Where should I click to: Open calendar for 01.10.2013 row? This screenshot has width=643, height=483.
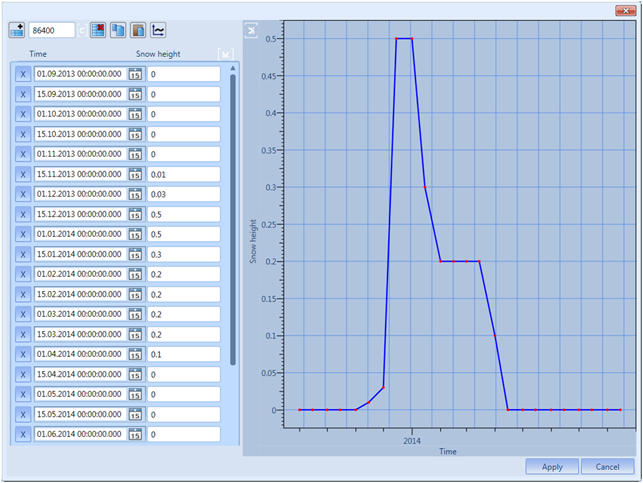(135, 114)
